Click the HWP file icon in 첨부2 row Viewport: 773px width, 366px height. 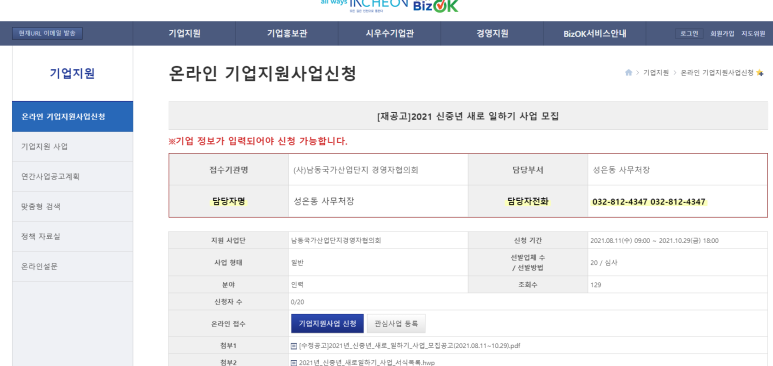click(x=294, y=363)
